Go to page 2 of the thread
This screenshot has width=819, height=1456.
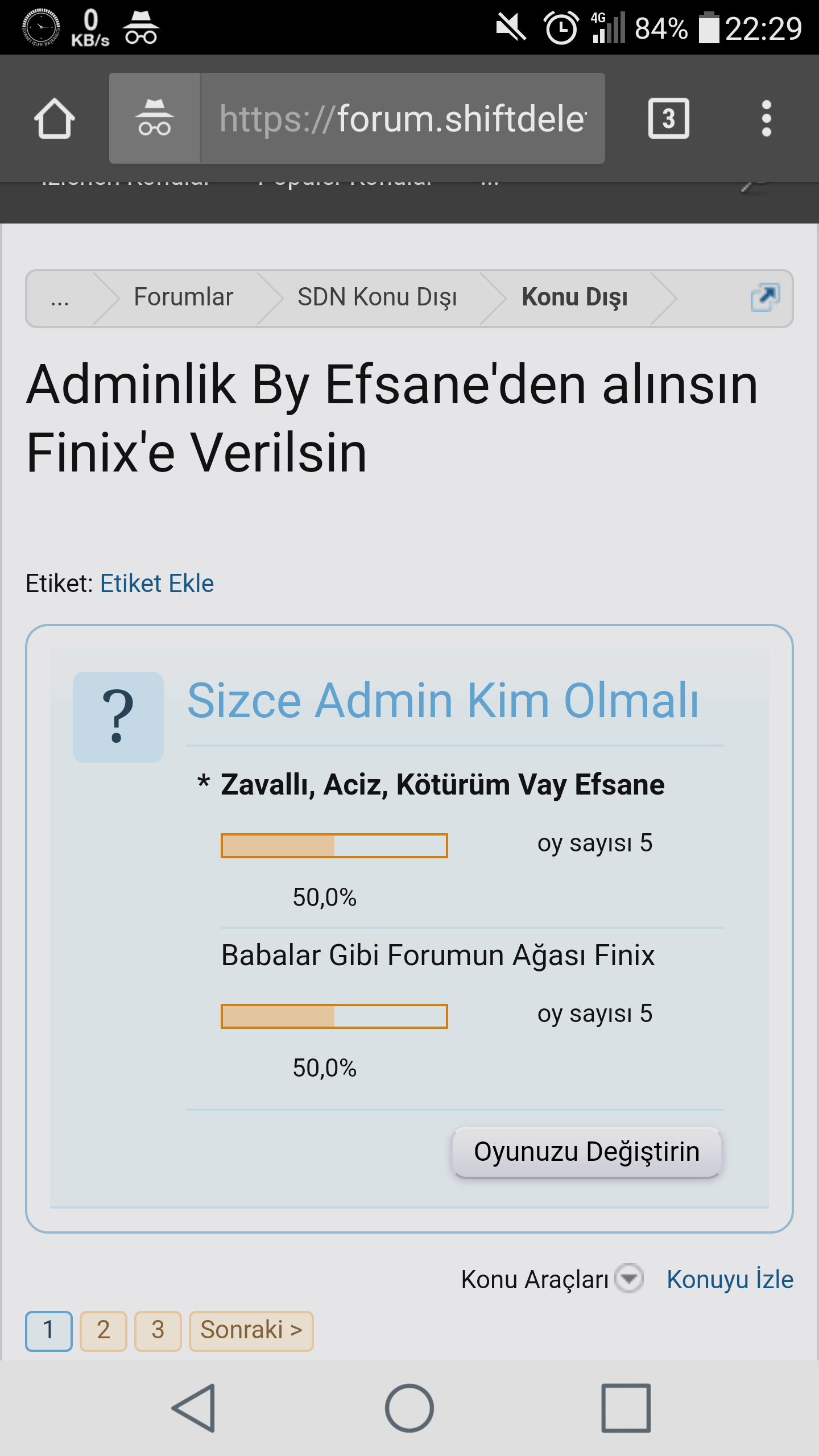coord(104,1330)
